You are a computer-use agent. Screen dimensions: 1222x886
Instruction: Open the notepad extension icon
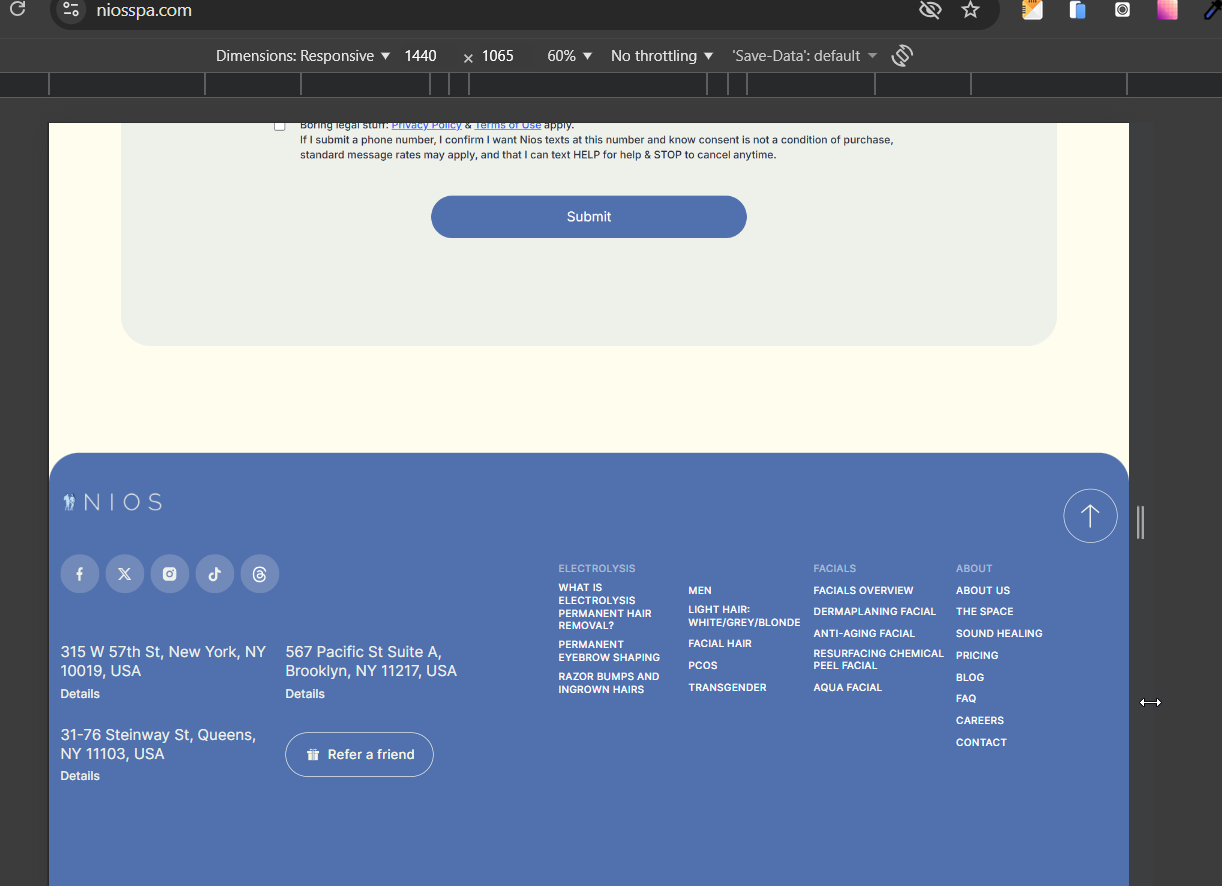(x=1032, y=10)
